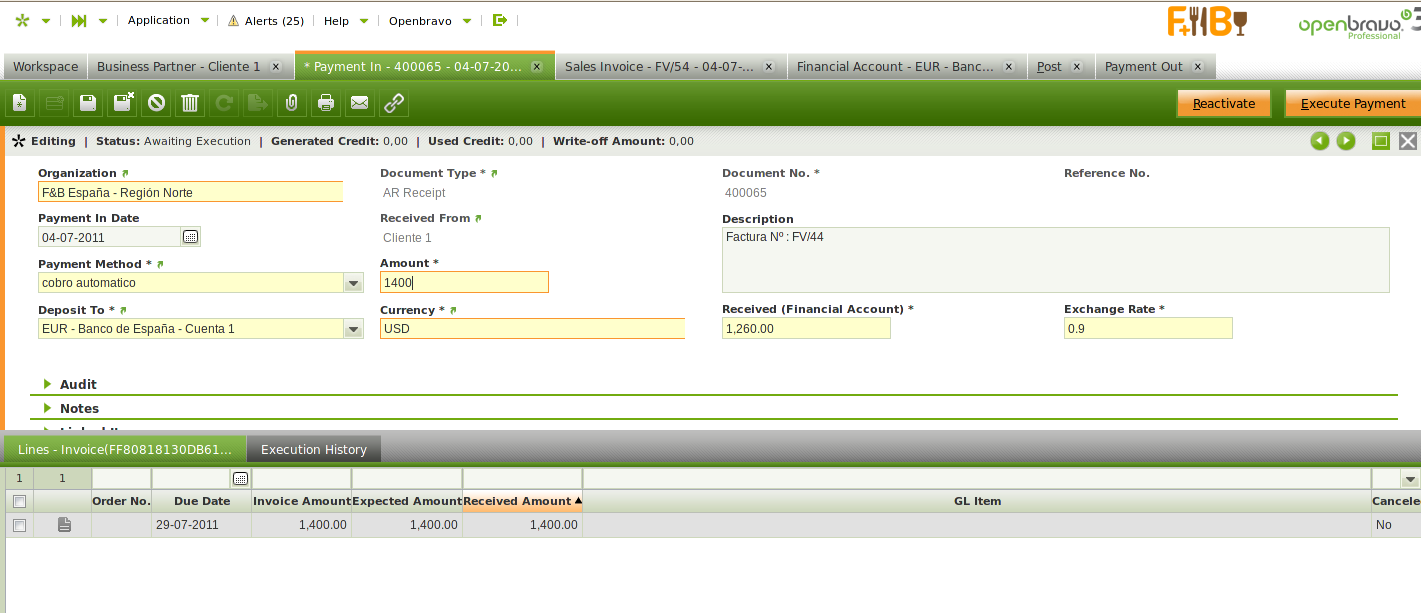
Task: Click the Currency field showing USD
Action: [532, 328]
